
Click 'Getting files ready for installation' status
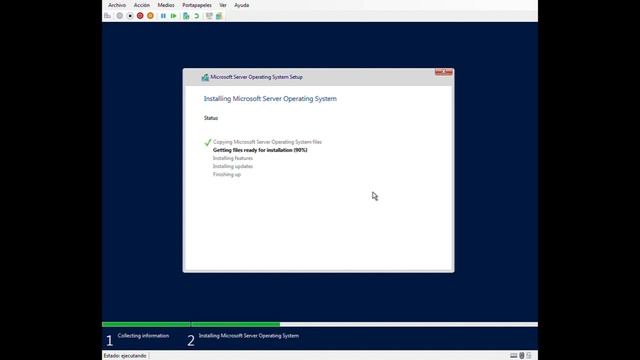(260, 150)
